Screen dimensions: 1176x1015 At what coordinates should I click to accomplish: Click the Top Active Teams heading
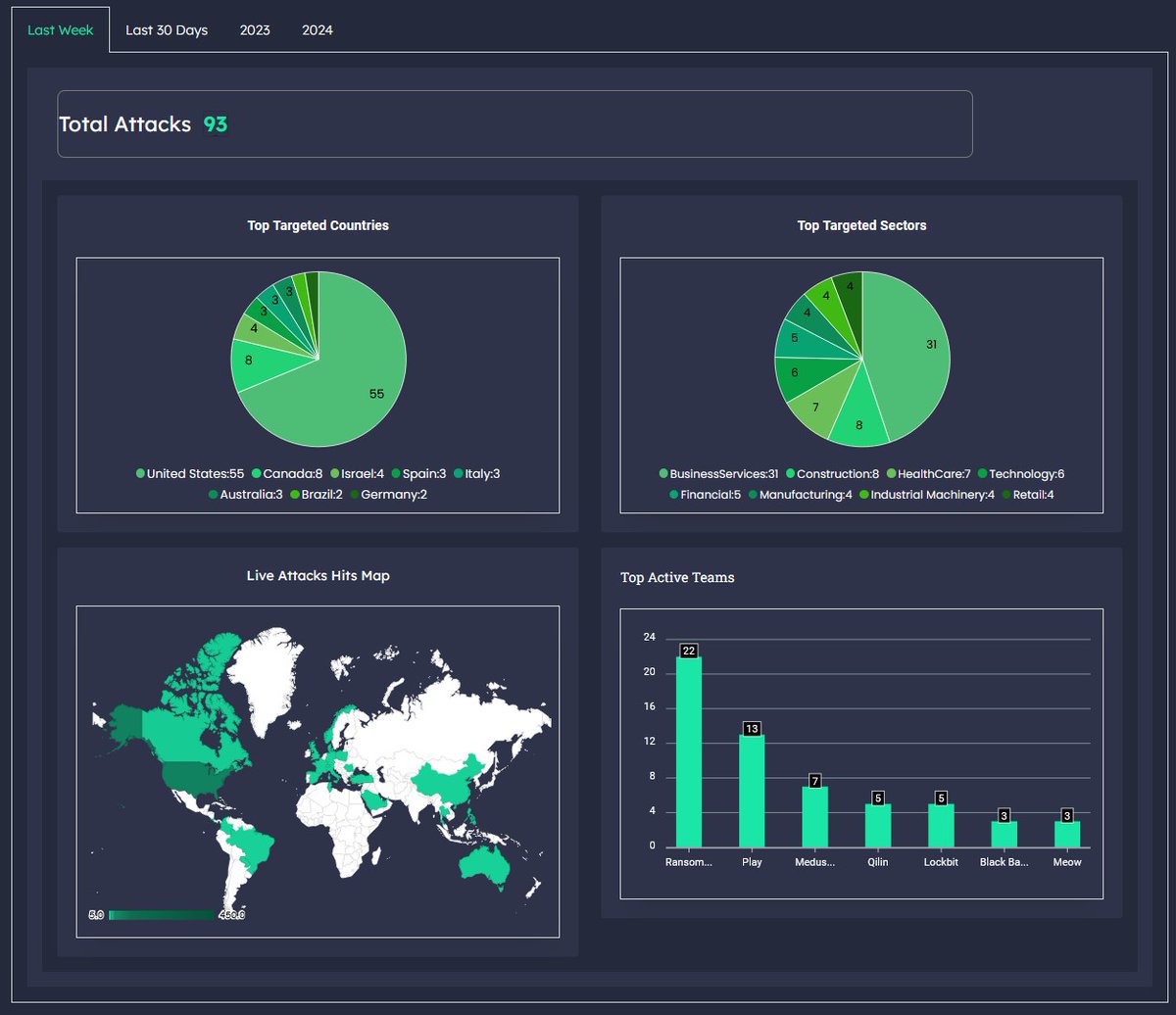point(677,578)
